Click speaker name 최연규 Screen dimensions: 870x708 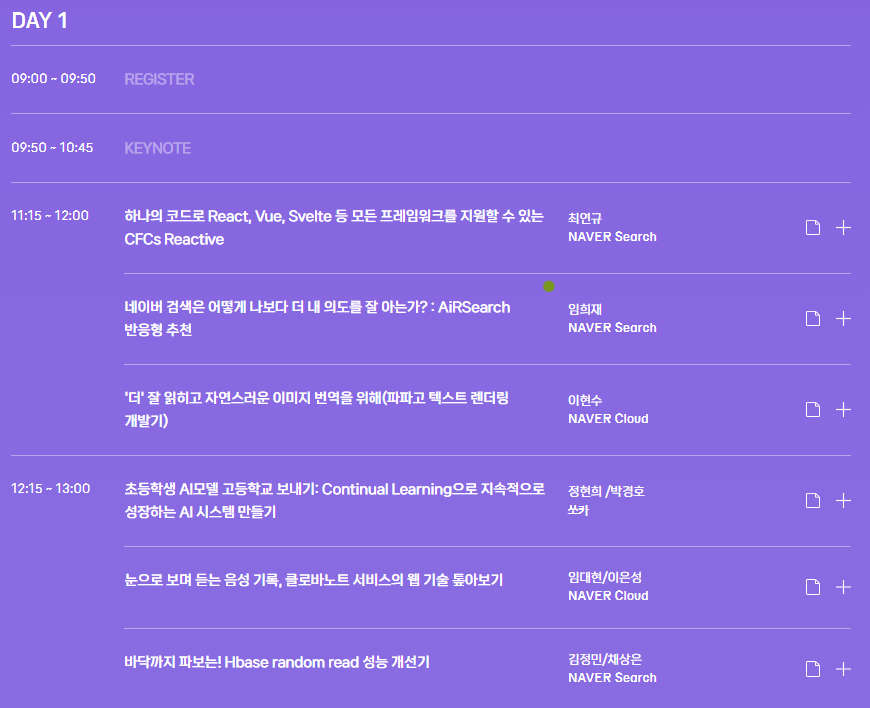[x=585, y=218]
